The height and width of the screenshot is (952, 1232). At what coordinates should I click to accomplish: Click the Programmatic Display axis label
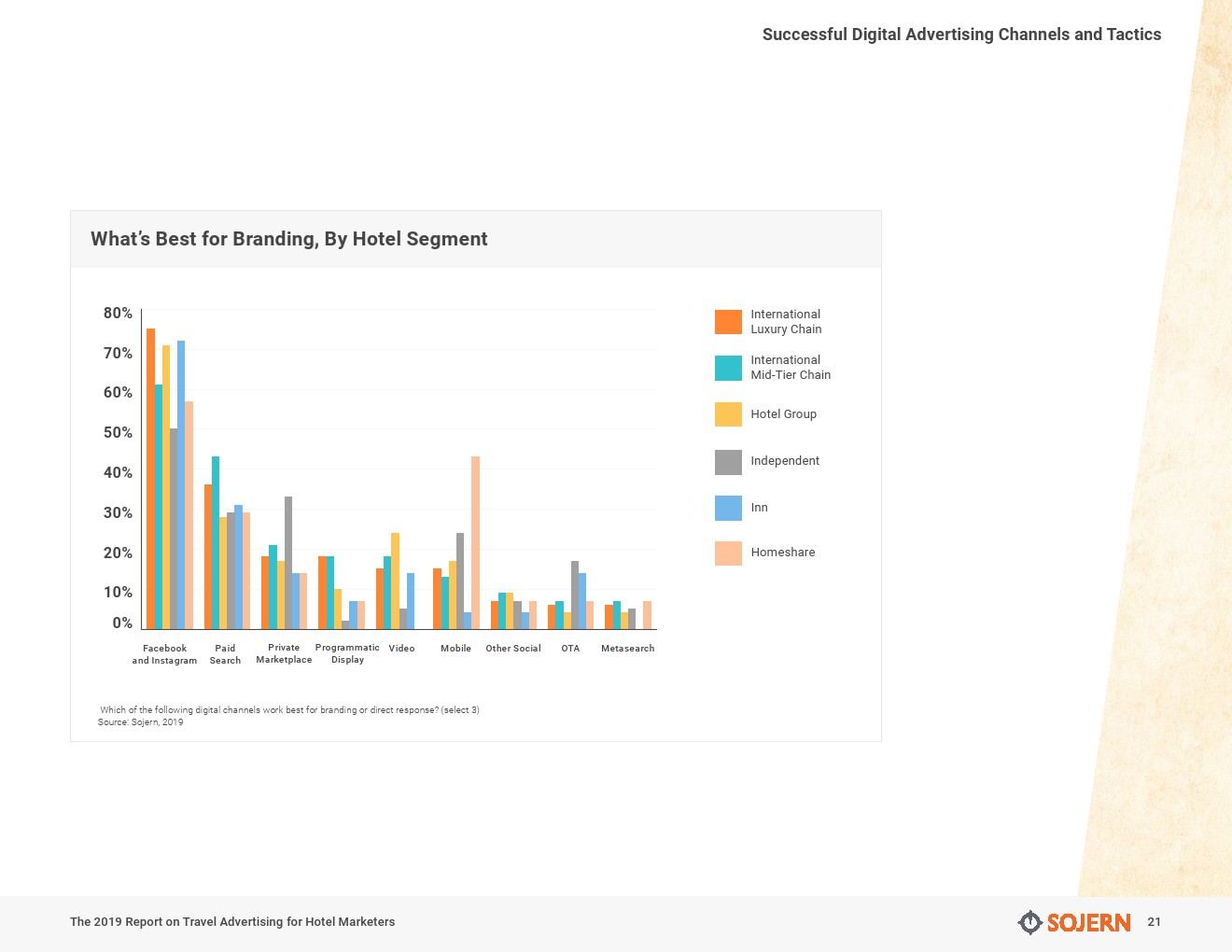(347, 653)
